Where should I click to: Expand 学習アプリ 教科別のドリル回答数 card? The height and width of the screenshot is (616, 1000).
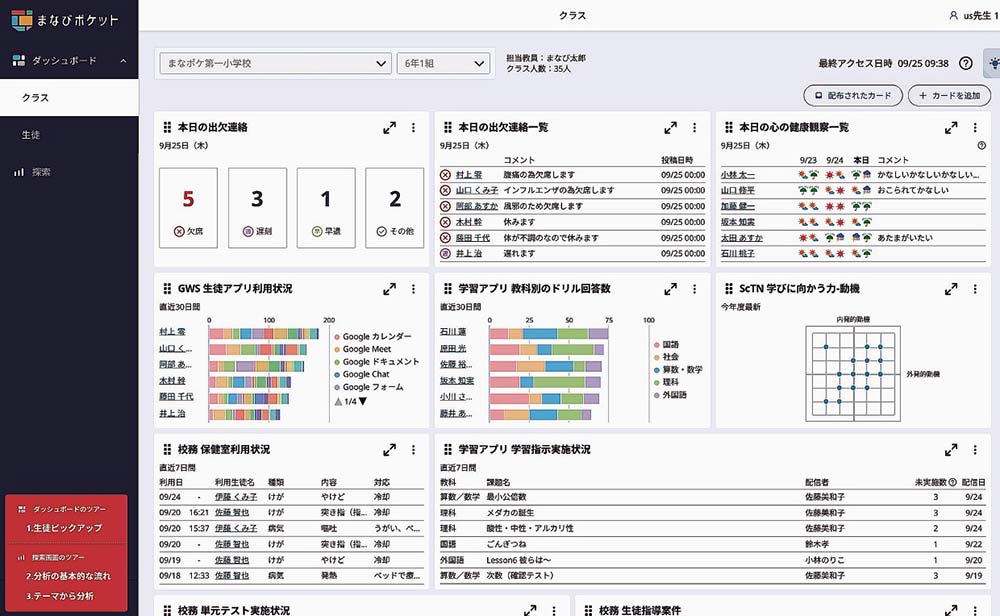tap(672, 289)
